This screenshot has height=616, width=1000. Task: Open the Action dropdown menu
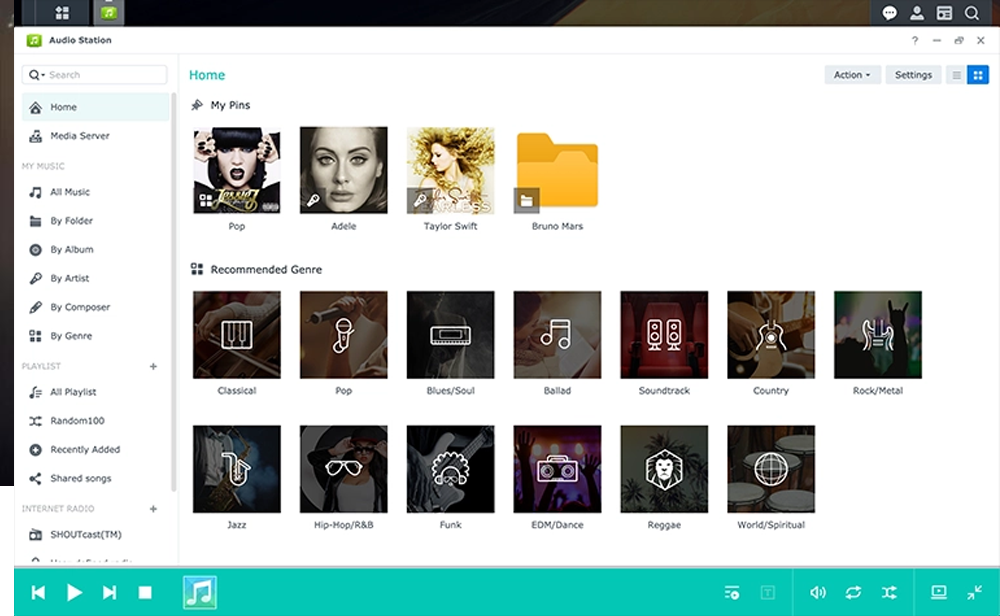tap(852, 75)
